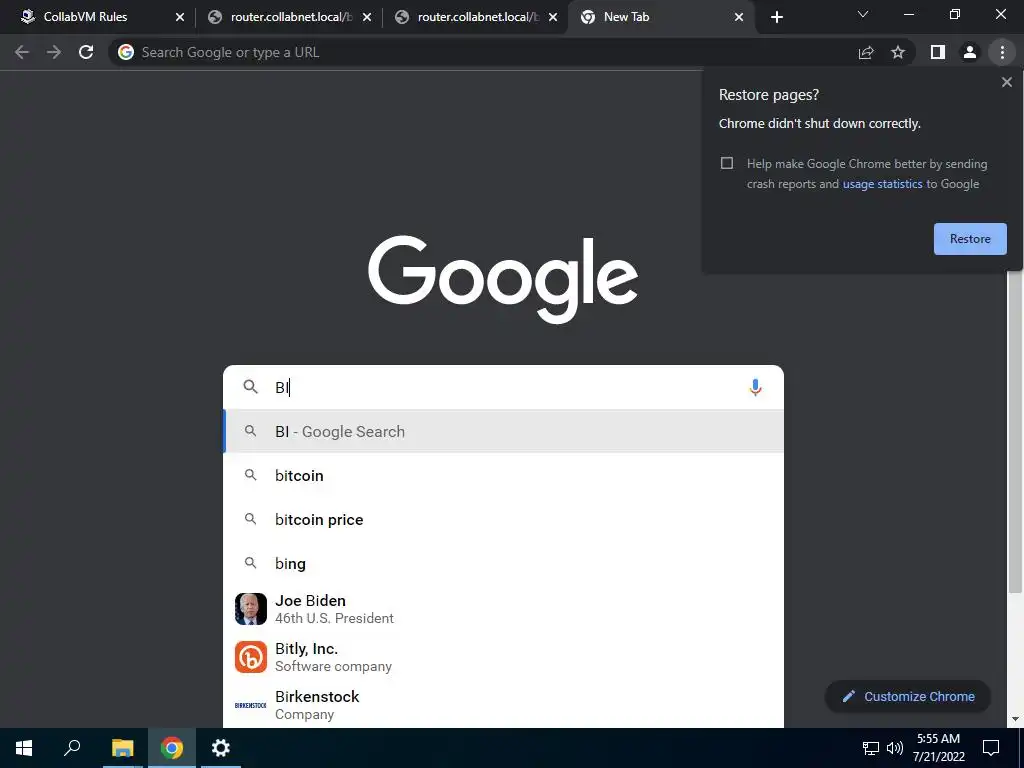Image resolution: width=1024 pixels, height=768 pixels.
Task: Switch to the second router.collabnet.local tab
Action: coord(476,17)
